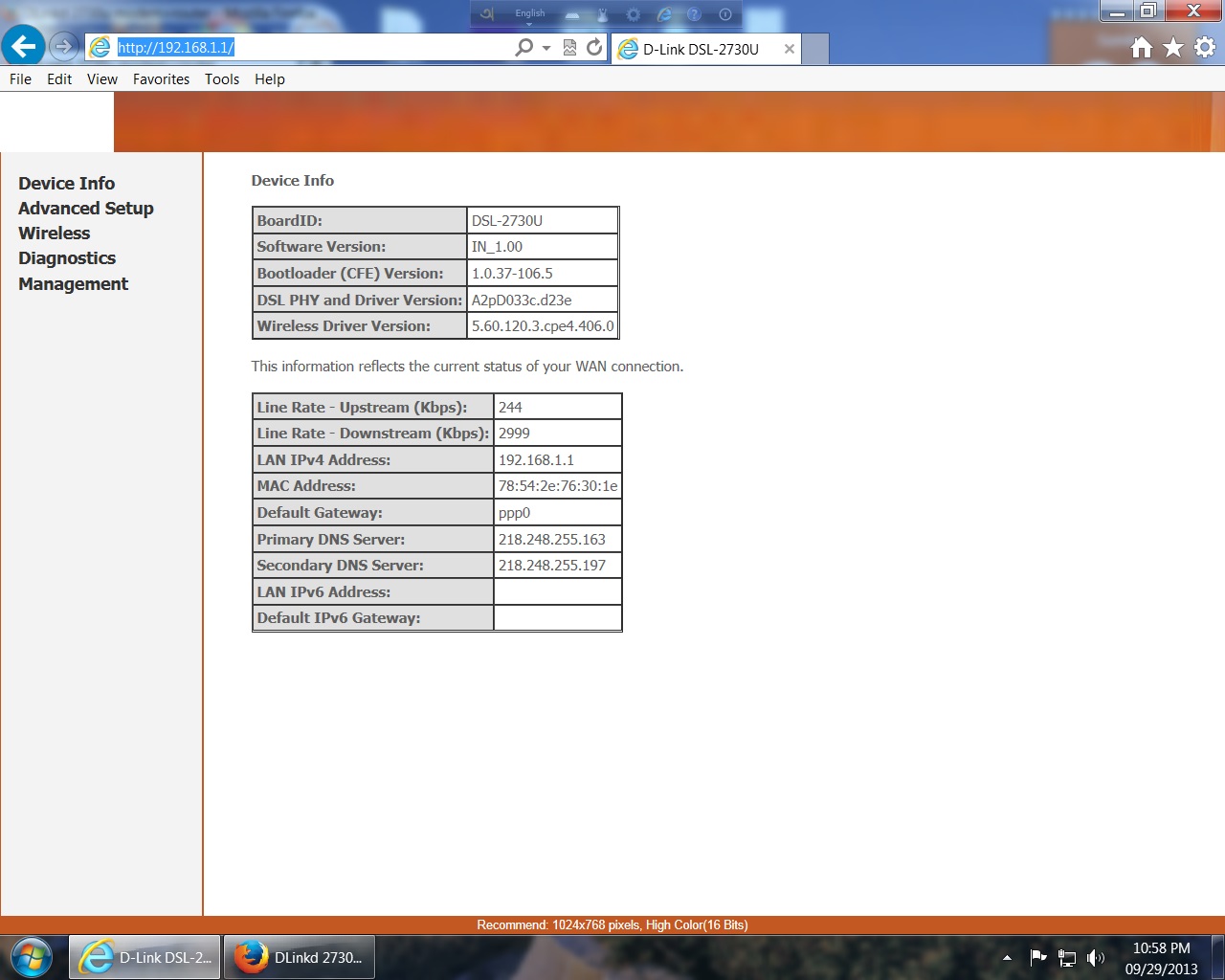This screenshot has height=980, width=1225.
Task: Click MAC Address value 78:54:2e:76:30:1e
Action: (558, 486)
